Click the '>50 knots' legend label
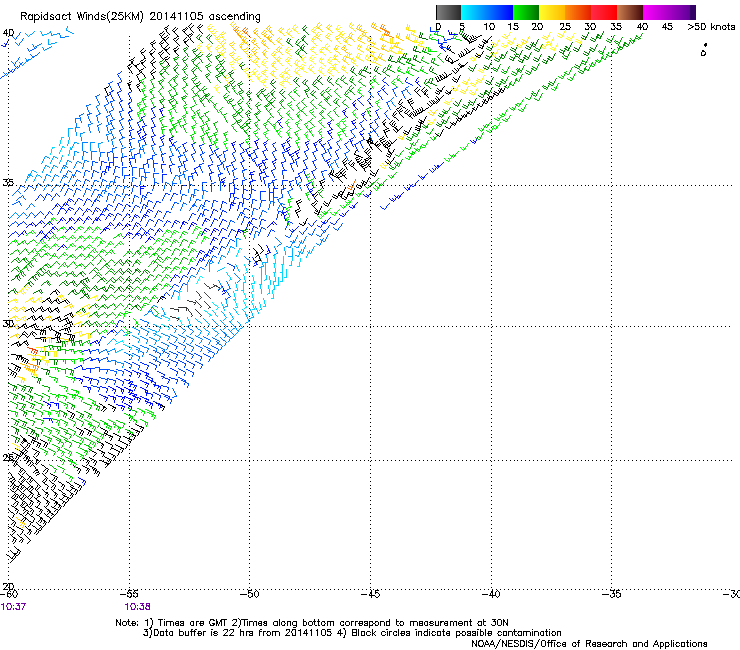 [711, 27]
